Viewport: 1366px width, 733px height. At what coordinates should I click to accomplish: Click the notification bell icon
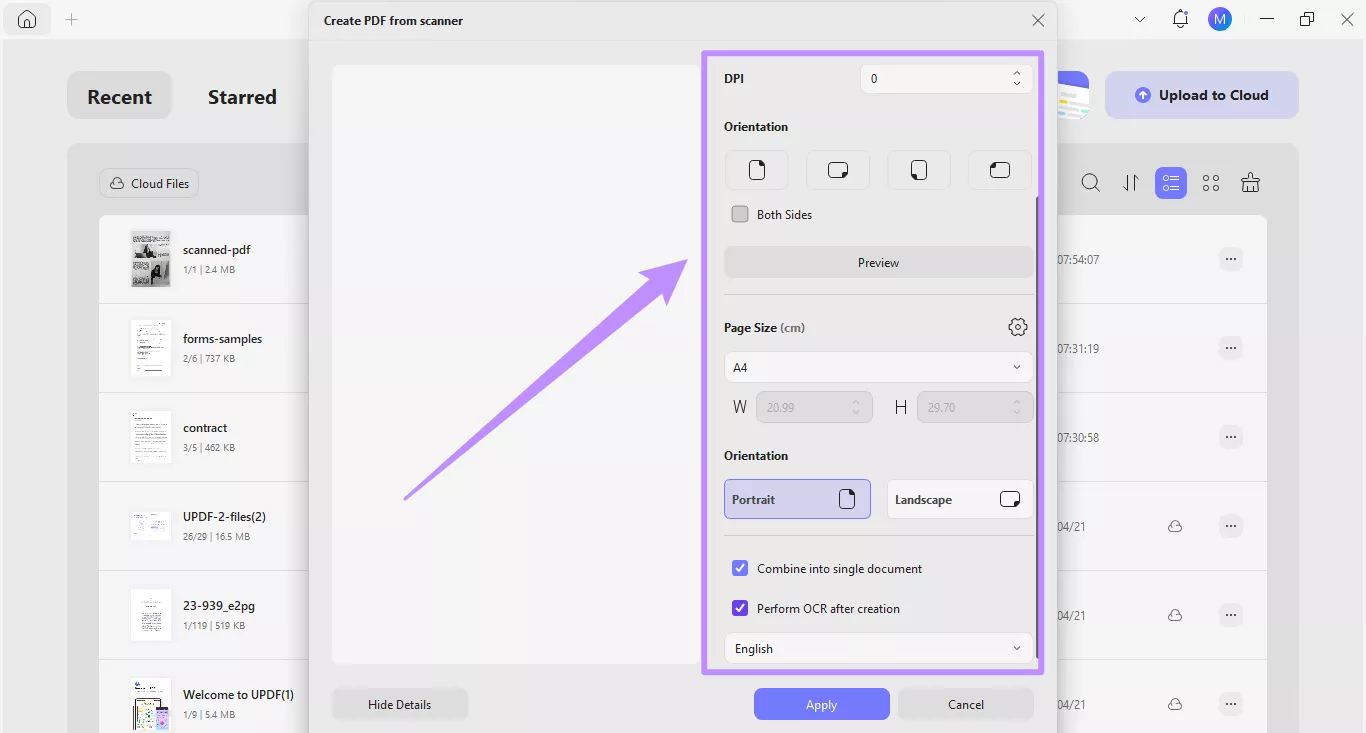click(1180, 18)
